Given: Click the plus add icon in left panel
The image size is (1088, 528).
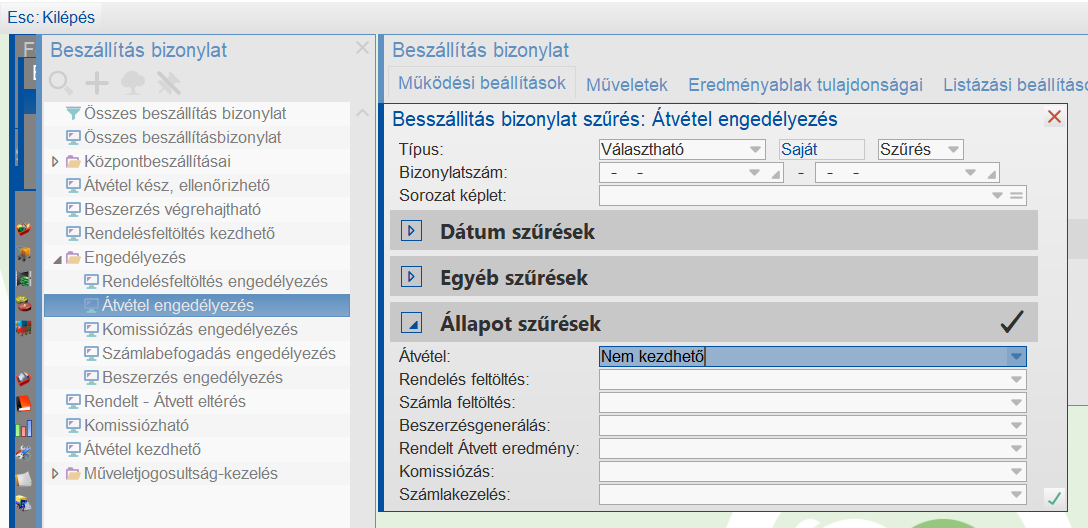Looking at the screenshot, I should click(x=96, y=82).
